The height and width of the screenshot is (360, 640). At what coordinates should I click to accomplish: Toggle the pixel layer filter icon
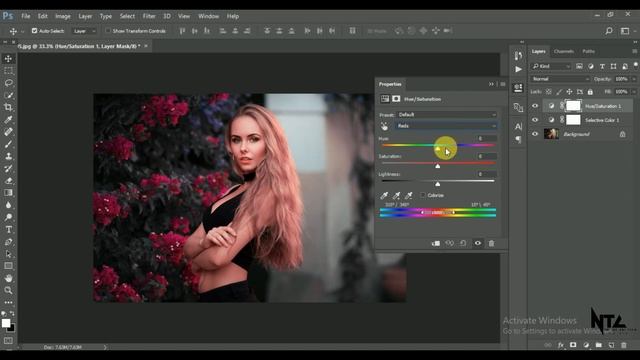(579, 66)
